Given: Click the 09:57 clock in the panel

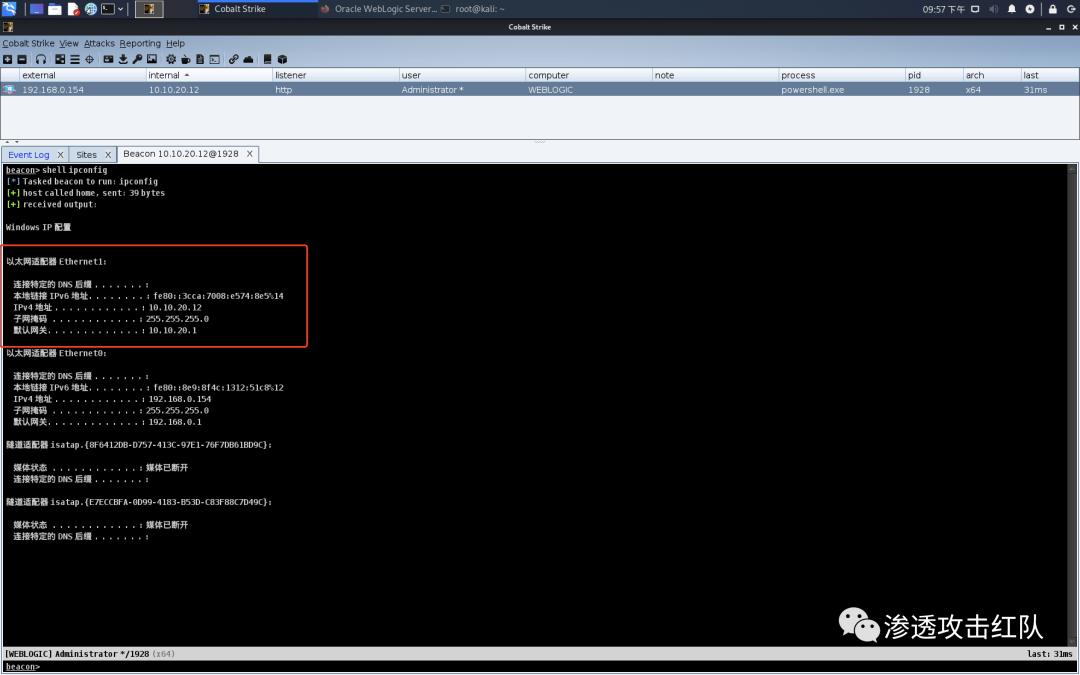Looking at the screenshot, I should pos(944,9).
